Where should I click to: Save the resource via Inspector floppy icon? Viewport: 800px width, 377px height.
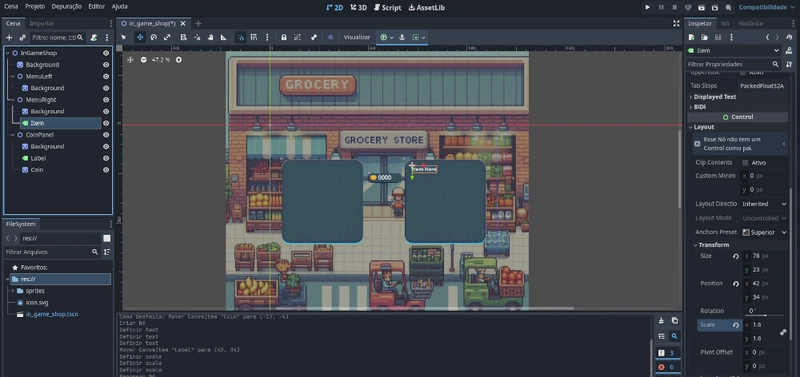[x=718, y=37]
